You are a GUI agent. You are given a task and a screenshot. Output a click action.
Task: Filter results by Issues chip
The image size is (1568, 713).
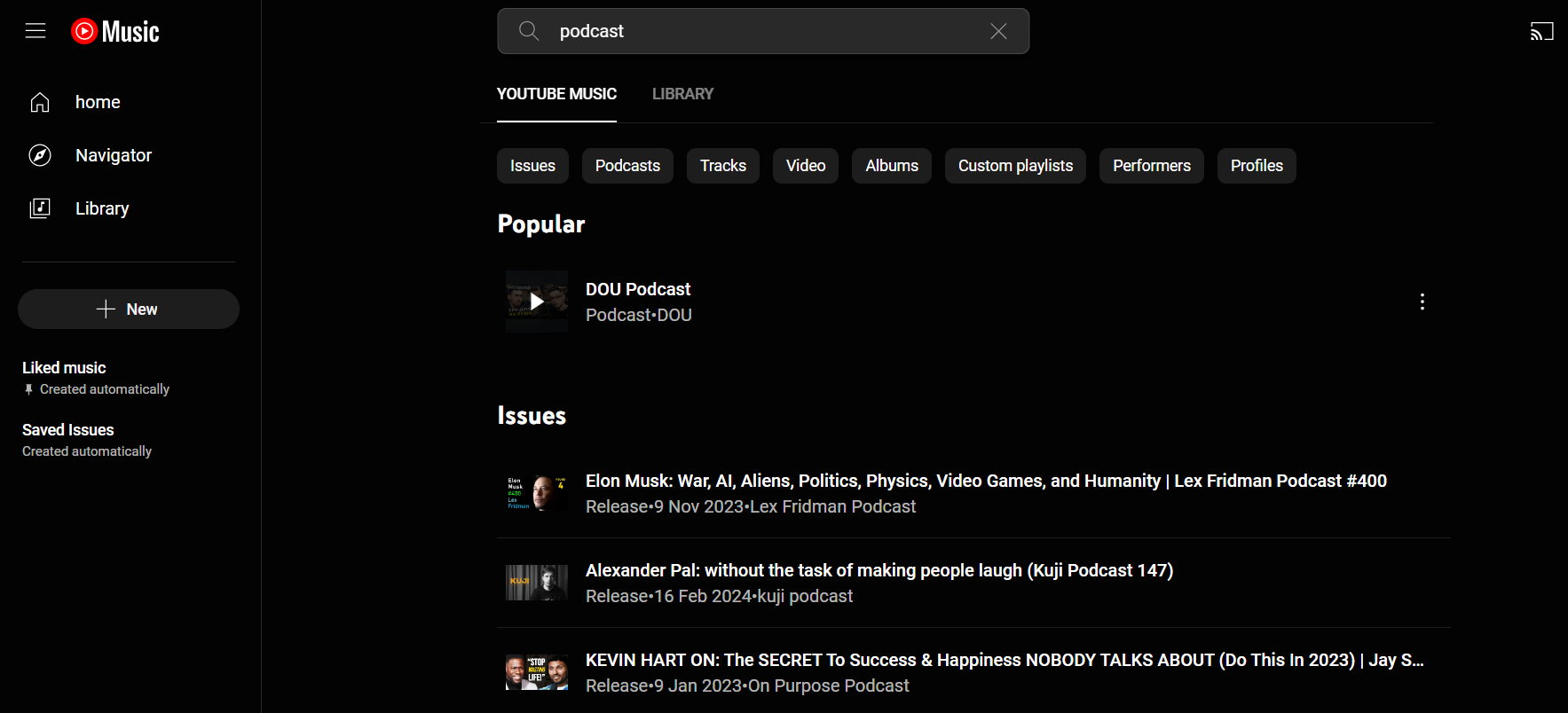[532, 166]
